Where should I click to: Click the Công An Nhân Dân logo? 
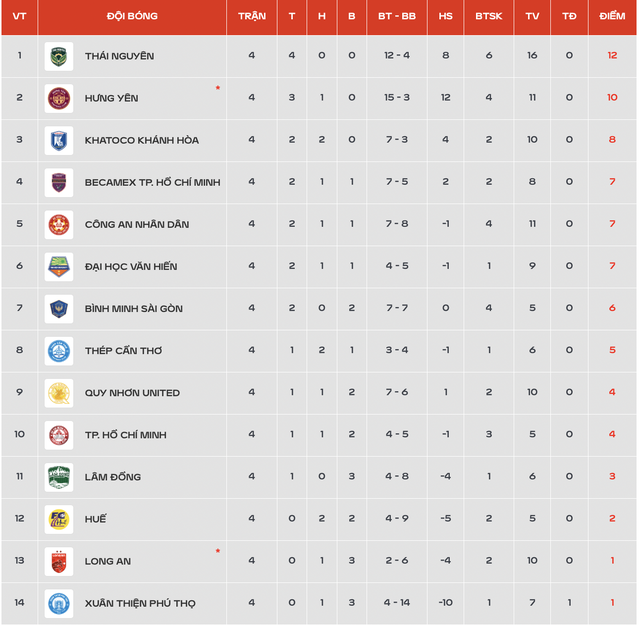(x=59, y=224)
